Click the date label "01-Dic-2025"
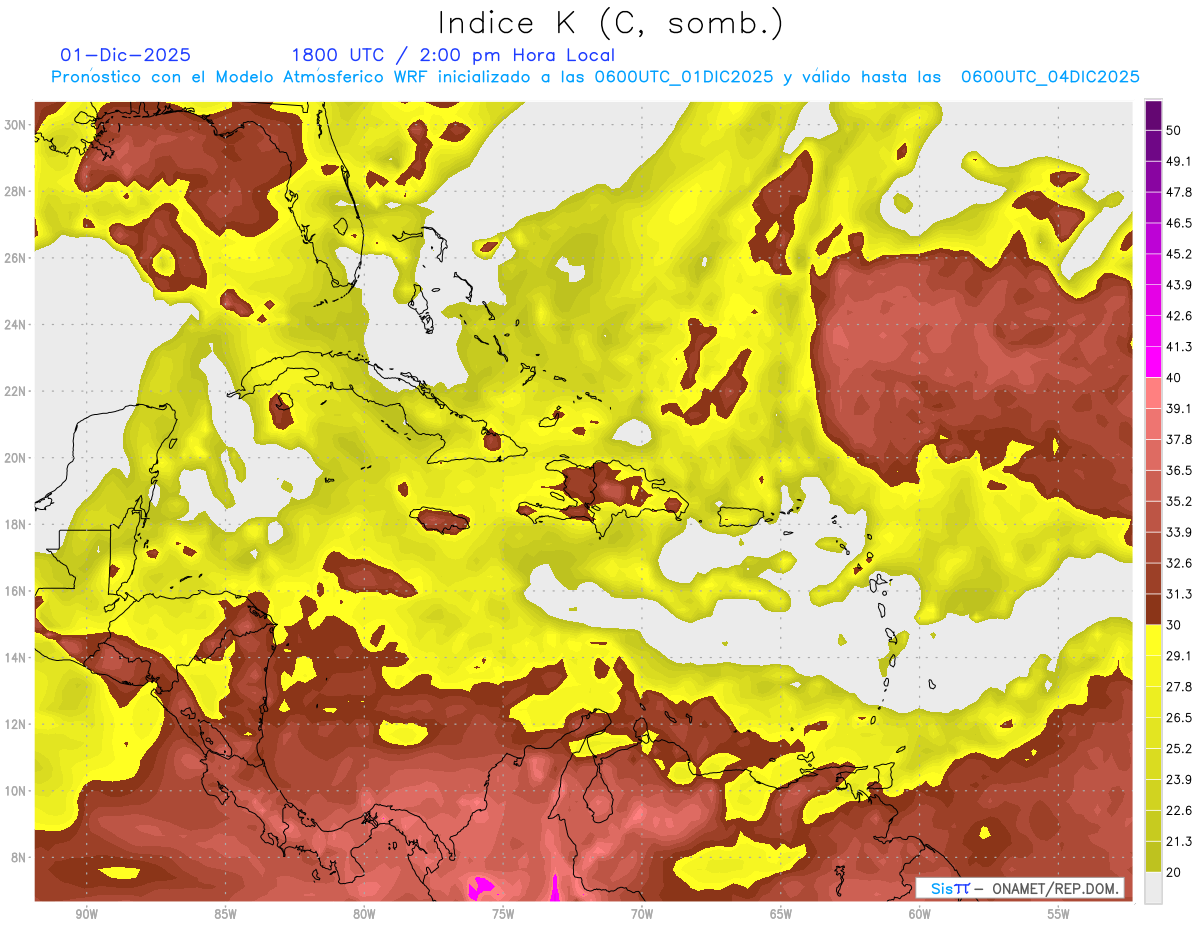This screenshot has width=1200, height=927. 125,55
